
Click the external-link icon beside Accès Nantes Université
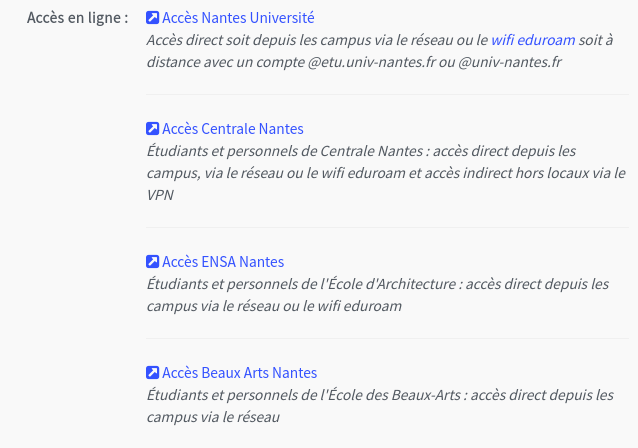click(x=153, y=17)
